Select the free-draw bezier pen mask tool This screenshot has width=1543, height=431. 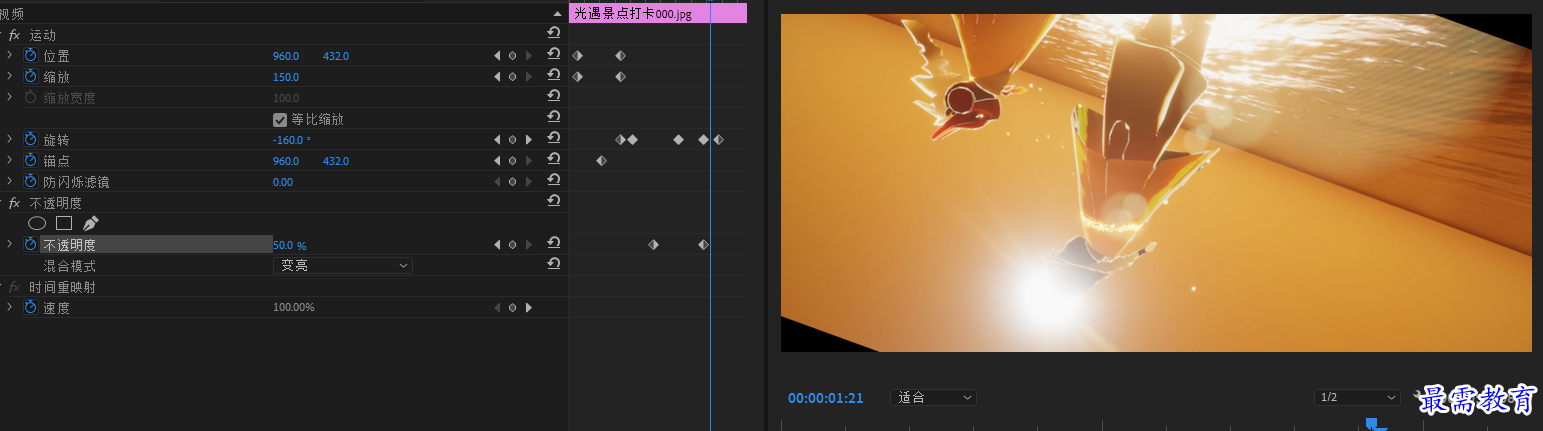click(x=91, y=223)
